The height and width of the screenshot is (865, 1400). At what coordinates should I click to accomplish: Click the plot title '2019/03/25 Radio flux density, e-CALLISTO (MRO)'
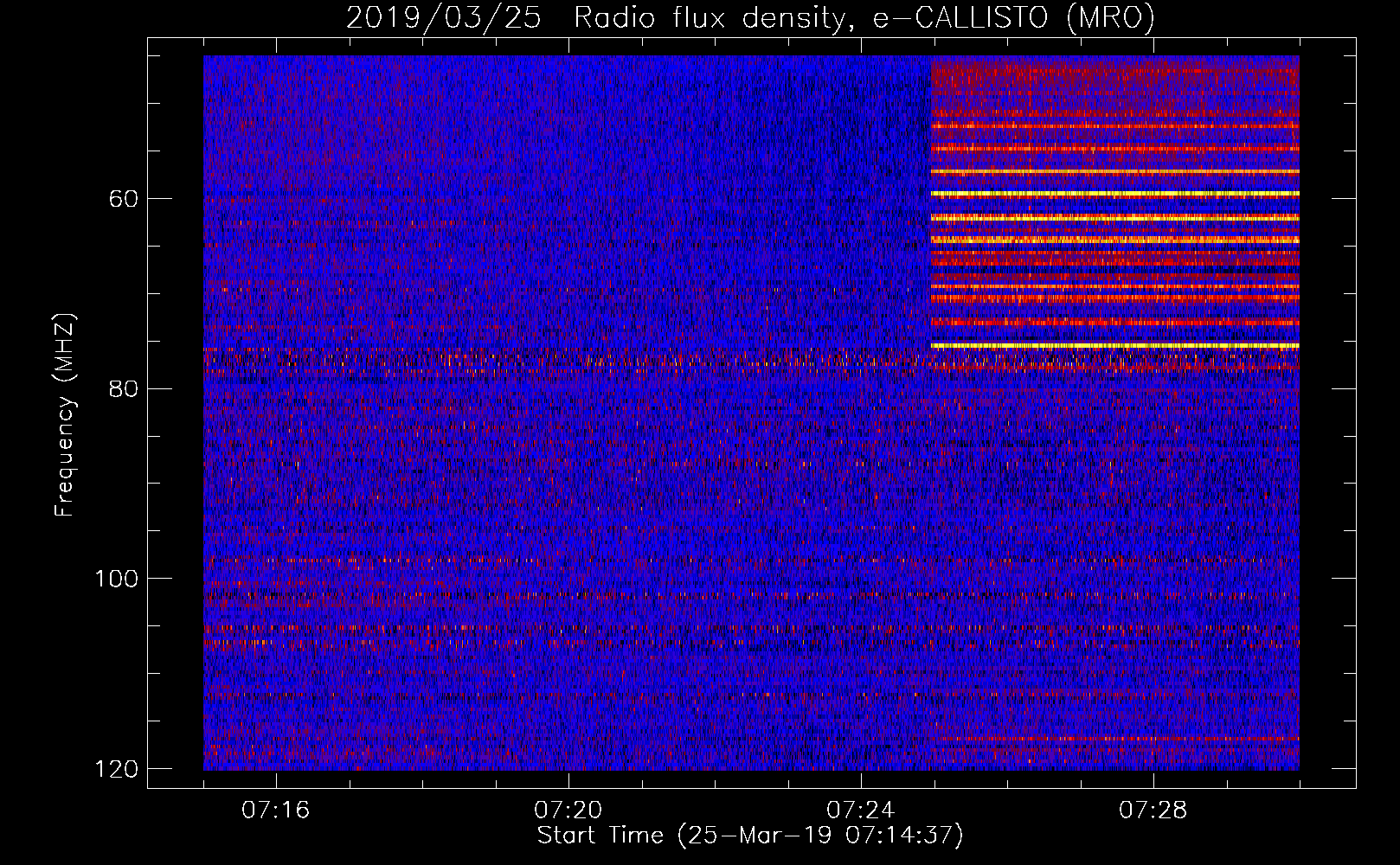(x=750, y=18)
